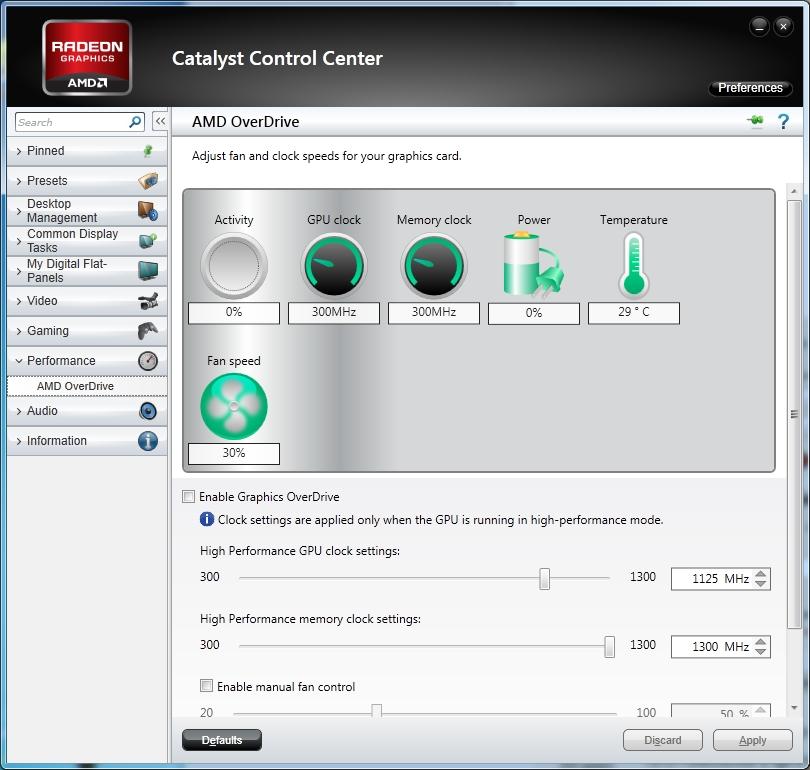The width and height of the screenshot is (810, 770).
Task: Click the Pinned green pin icon
Action: point(148,151)
